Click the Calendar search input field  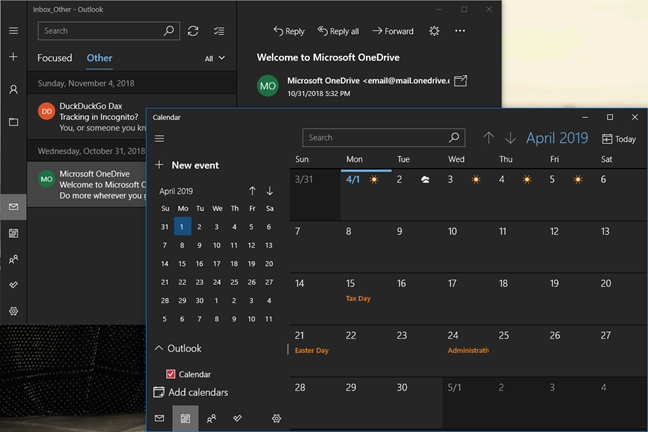pos(384,137)
